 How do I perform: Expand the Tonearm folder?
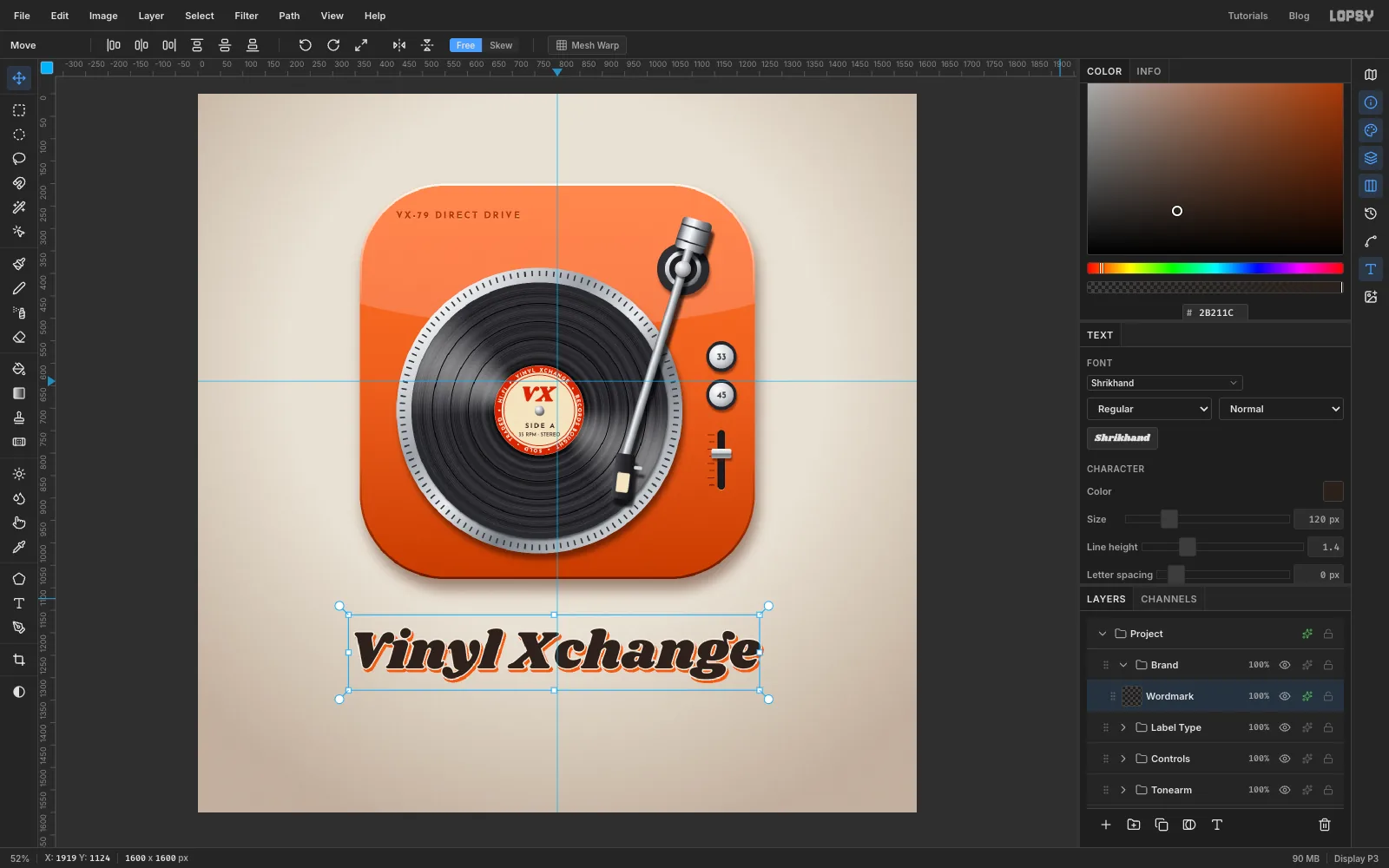pyautogui.click(x=1123, y=790)
